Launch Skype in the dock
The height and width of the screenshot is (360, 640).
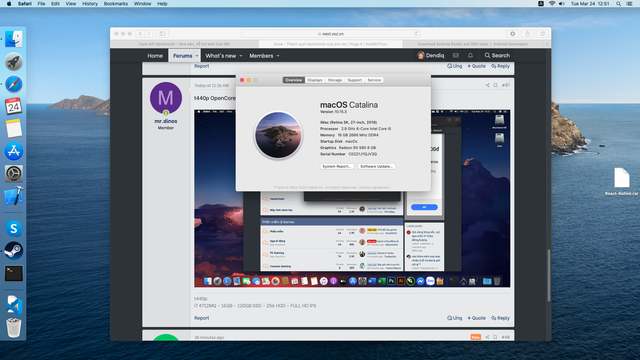tap(13, 229)
